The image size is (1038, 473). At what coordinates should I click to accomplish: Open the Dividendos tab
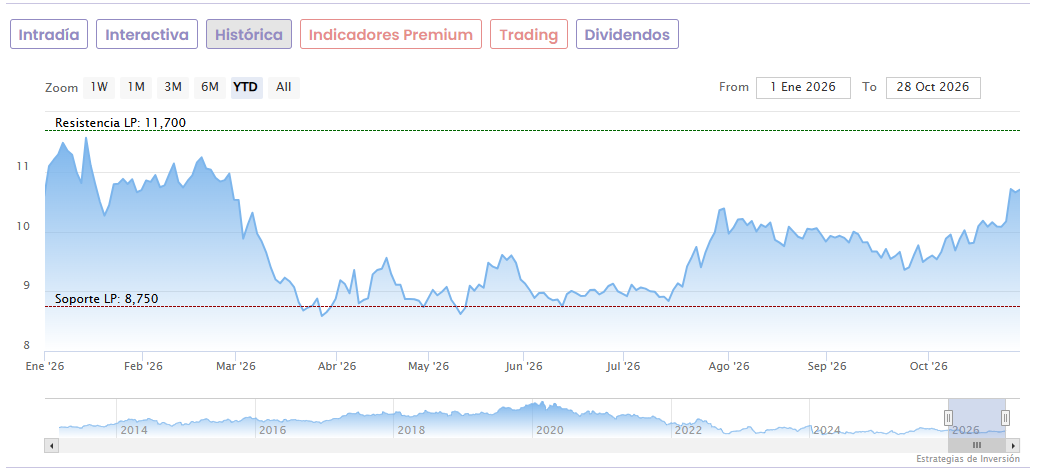pyautogui.click(x=627, y=34)
